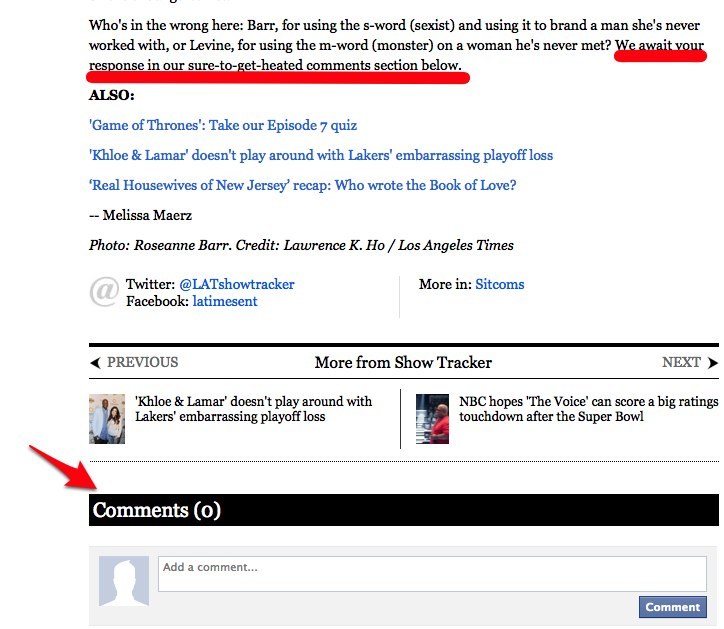Focus the 'Add a comment...' text field

click(431, 574)
